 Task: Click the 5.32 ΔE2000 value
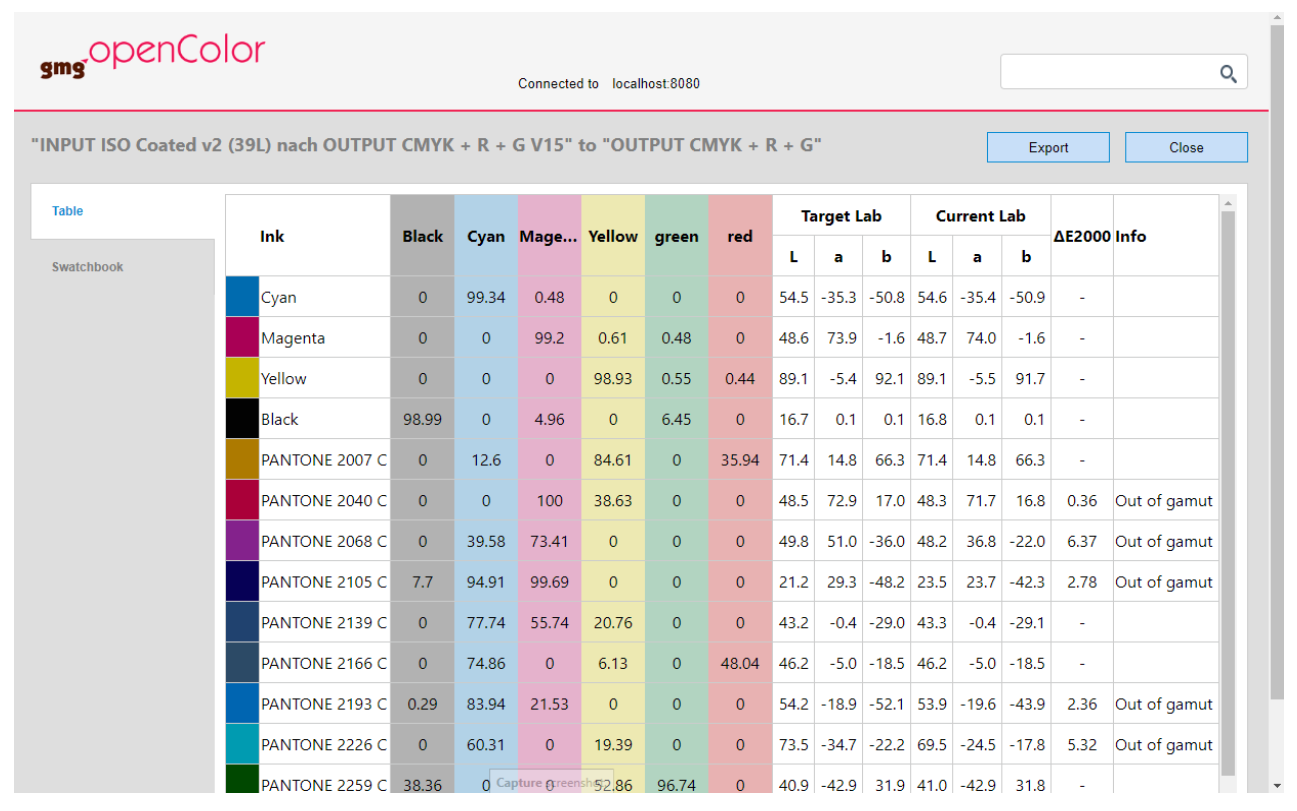[x=1082, y=744]
